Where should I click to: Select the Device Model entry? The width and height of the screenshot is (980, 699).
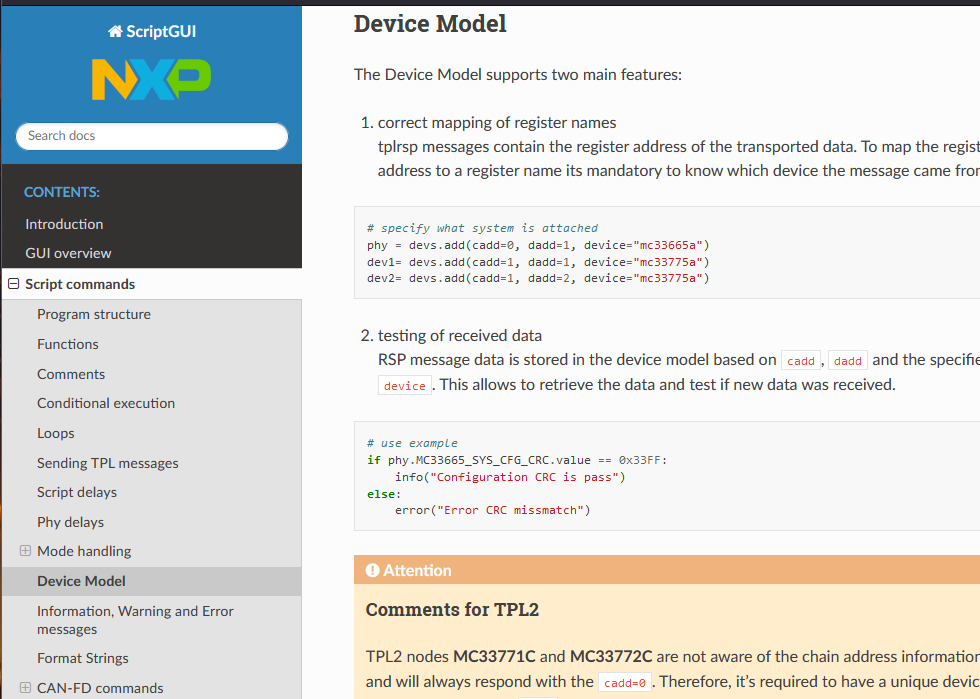[81, 581]
